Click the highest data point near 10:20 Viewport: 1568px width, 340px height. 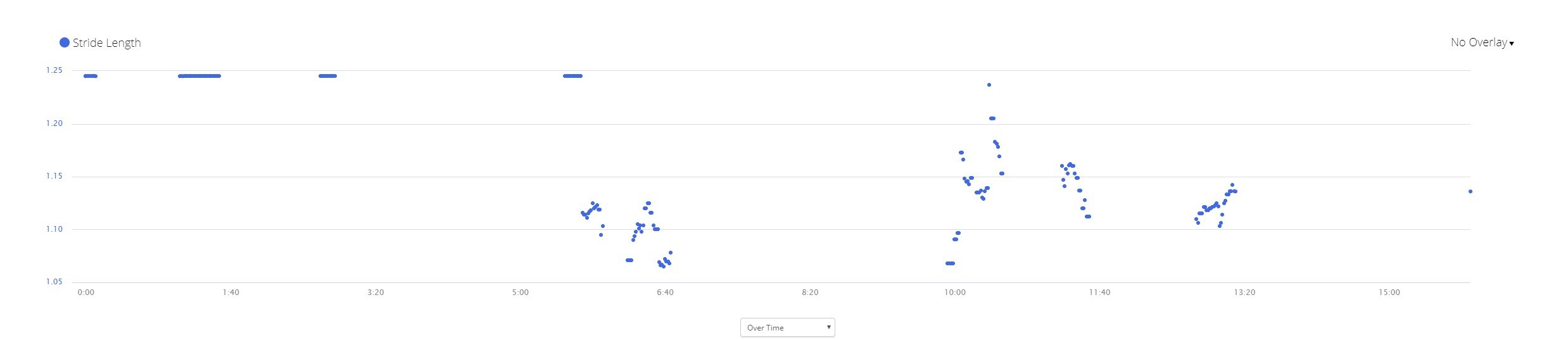pos(989,85)
